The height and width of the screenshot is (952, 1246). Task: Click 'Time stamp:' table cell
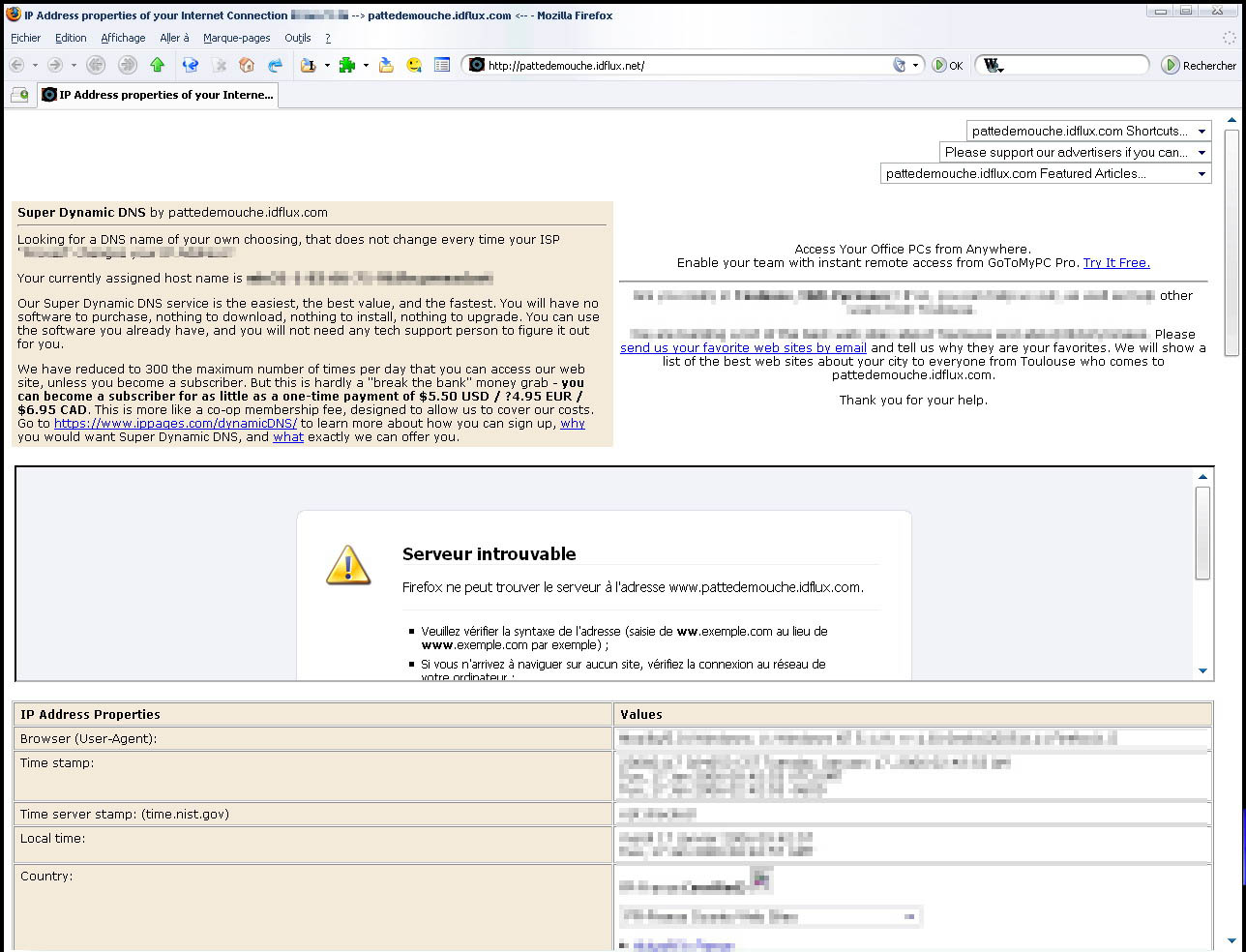313,776
